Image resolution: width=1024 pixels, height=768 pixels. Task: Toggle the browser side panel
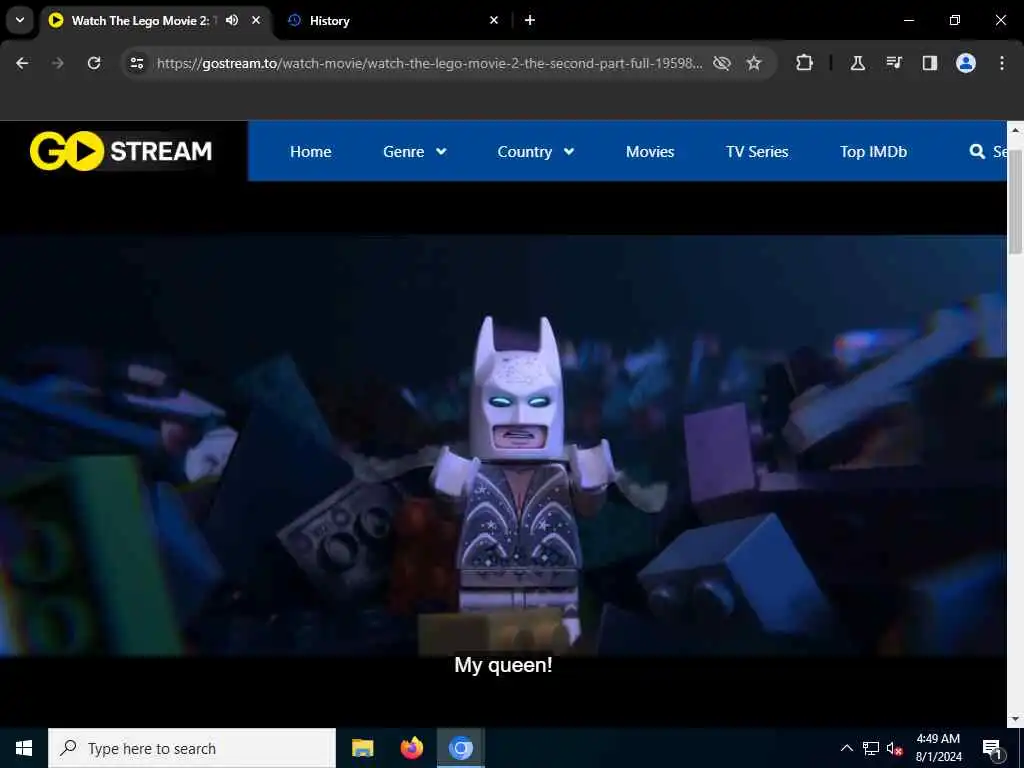[x=930, y=63]
